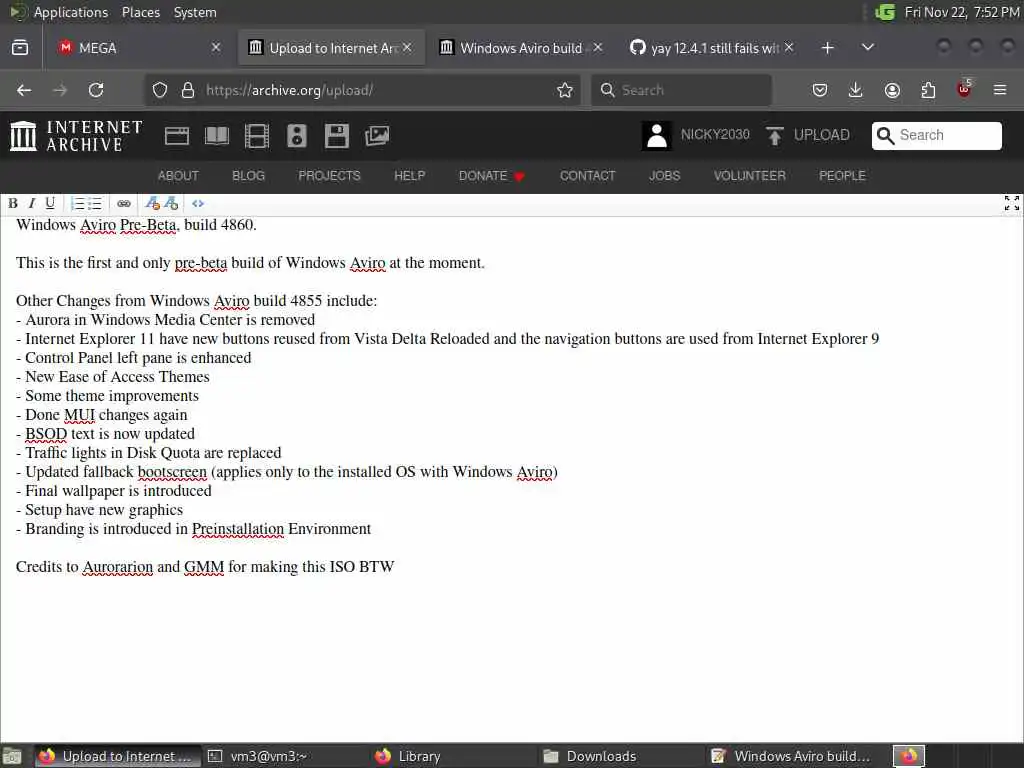Insert numbered list in description editor
Image resolution: width=1024 pixels, height=768 pixels.
[78, 204]
